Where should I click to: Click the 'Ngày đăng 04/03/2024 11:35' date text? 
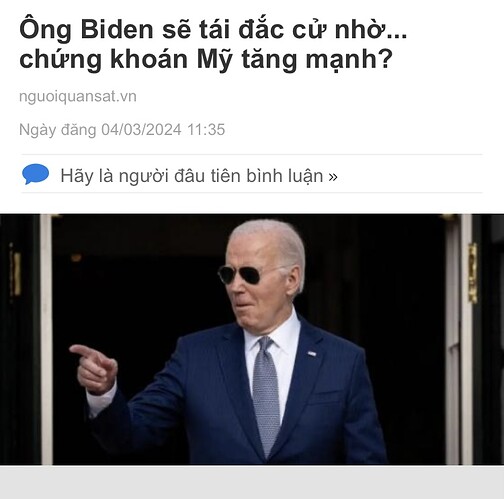click(122, 130)
